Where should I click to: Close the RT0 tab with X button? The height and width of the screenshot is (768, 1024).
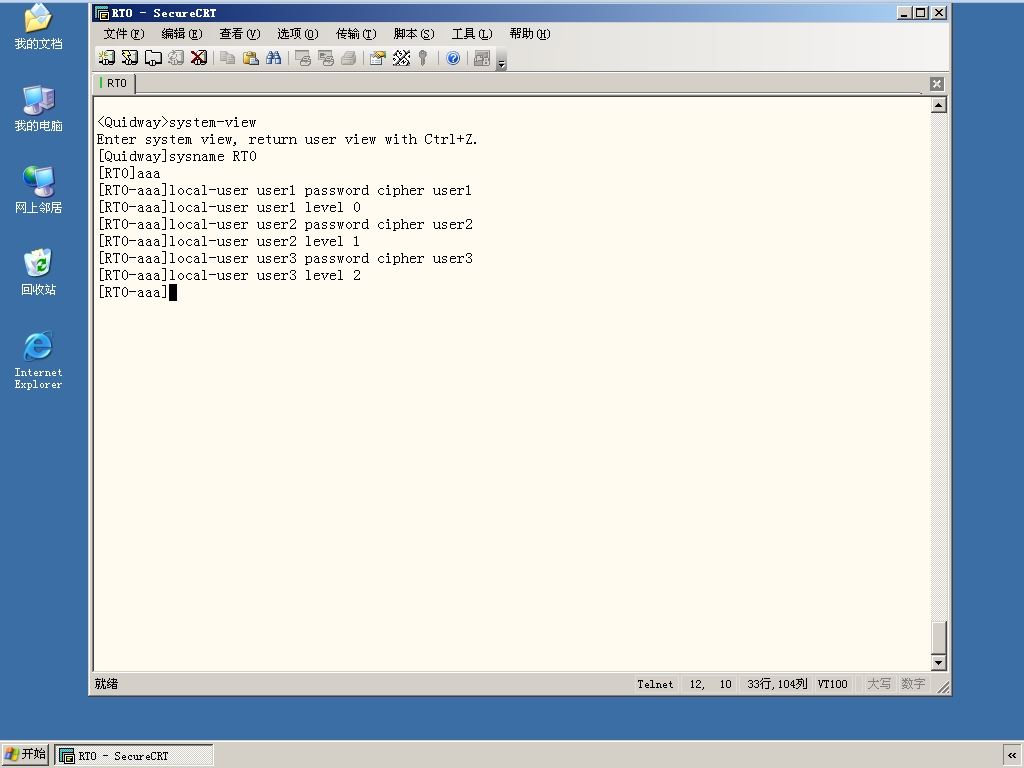coord(936,84)
